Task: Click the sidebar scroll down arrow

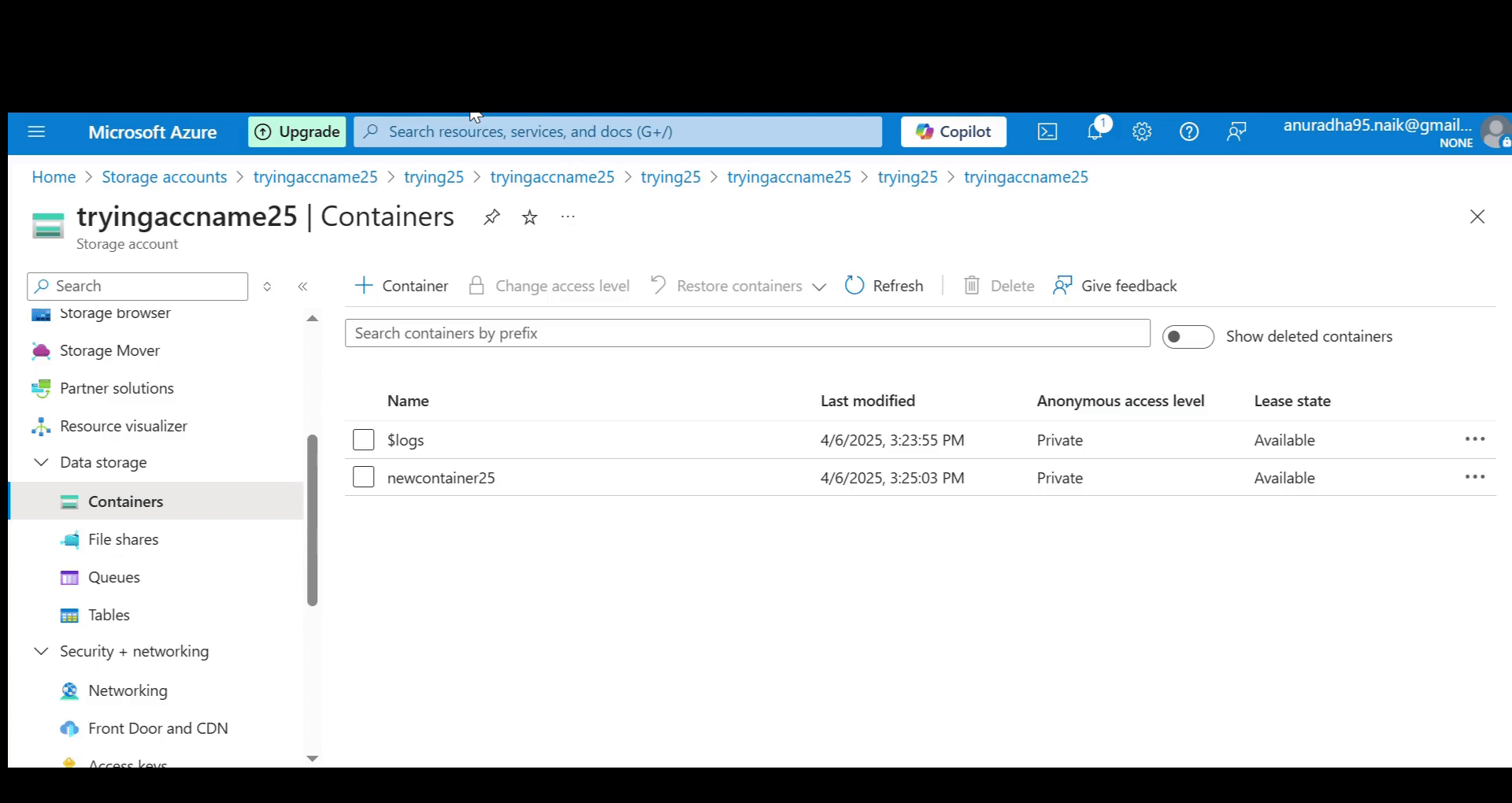Action: click(x=313, y=759)
